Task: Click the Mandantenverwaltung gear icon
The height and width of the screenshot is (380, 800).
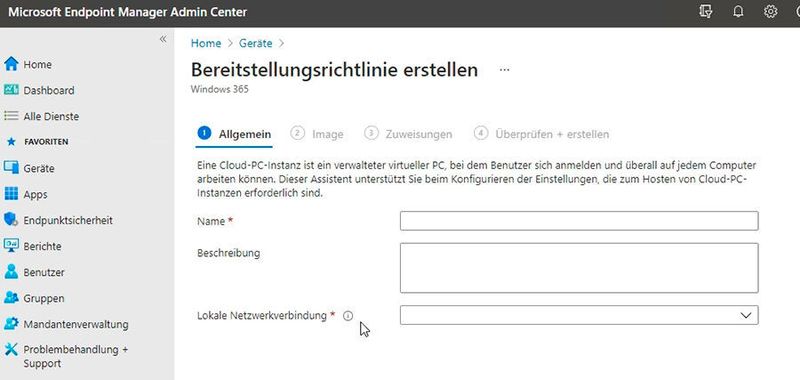Action: pyautogui.click(x=11, y=324)
